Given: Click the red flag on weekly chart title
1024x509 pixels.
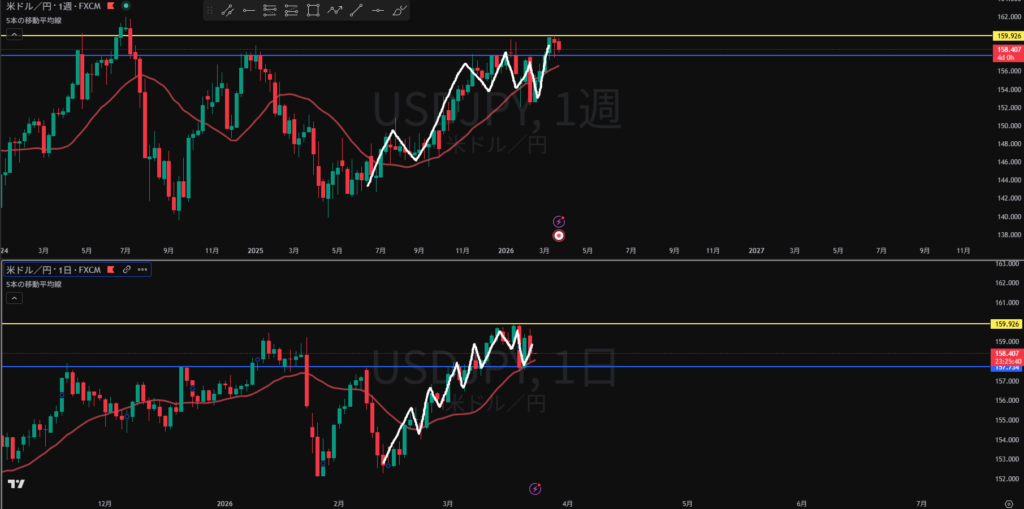Looking at the screenshot, I should [x=111, y=6].
